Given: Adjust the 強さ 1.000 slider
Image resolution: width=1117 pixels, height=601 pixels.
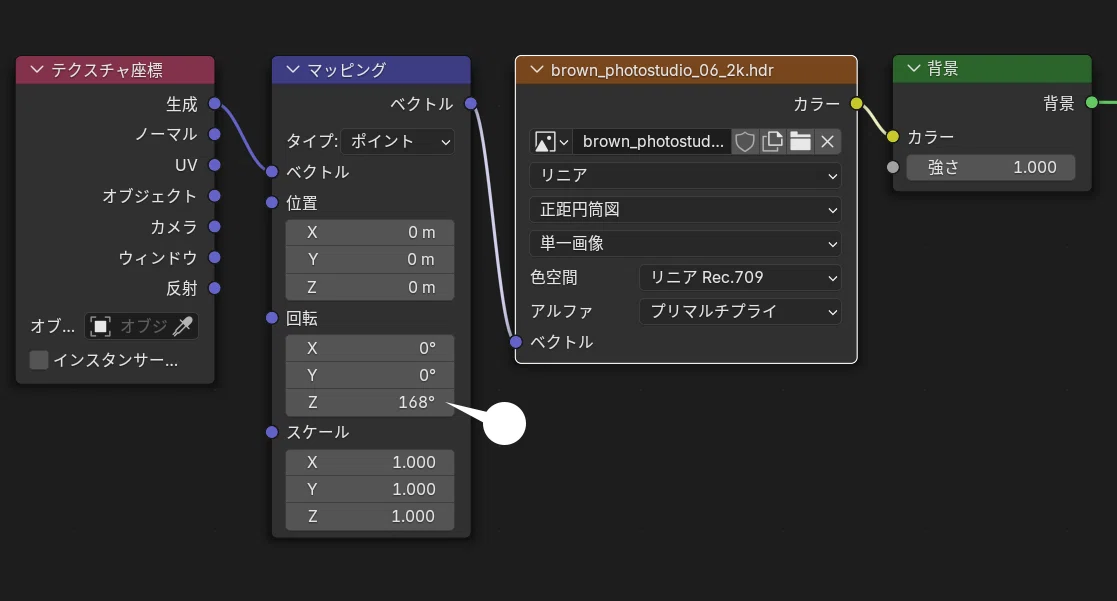Looking at the screenshot, I should click(x=991, y=167).
